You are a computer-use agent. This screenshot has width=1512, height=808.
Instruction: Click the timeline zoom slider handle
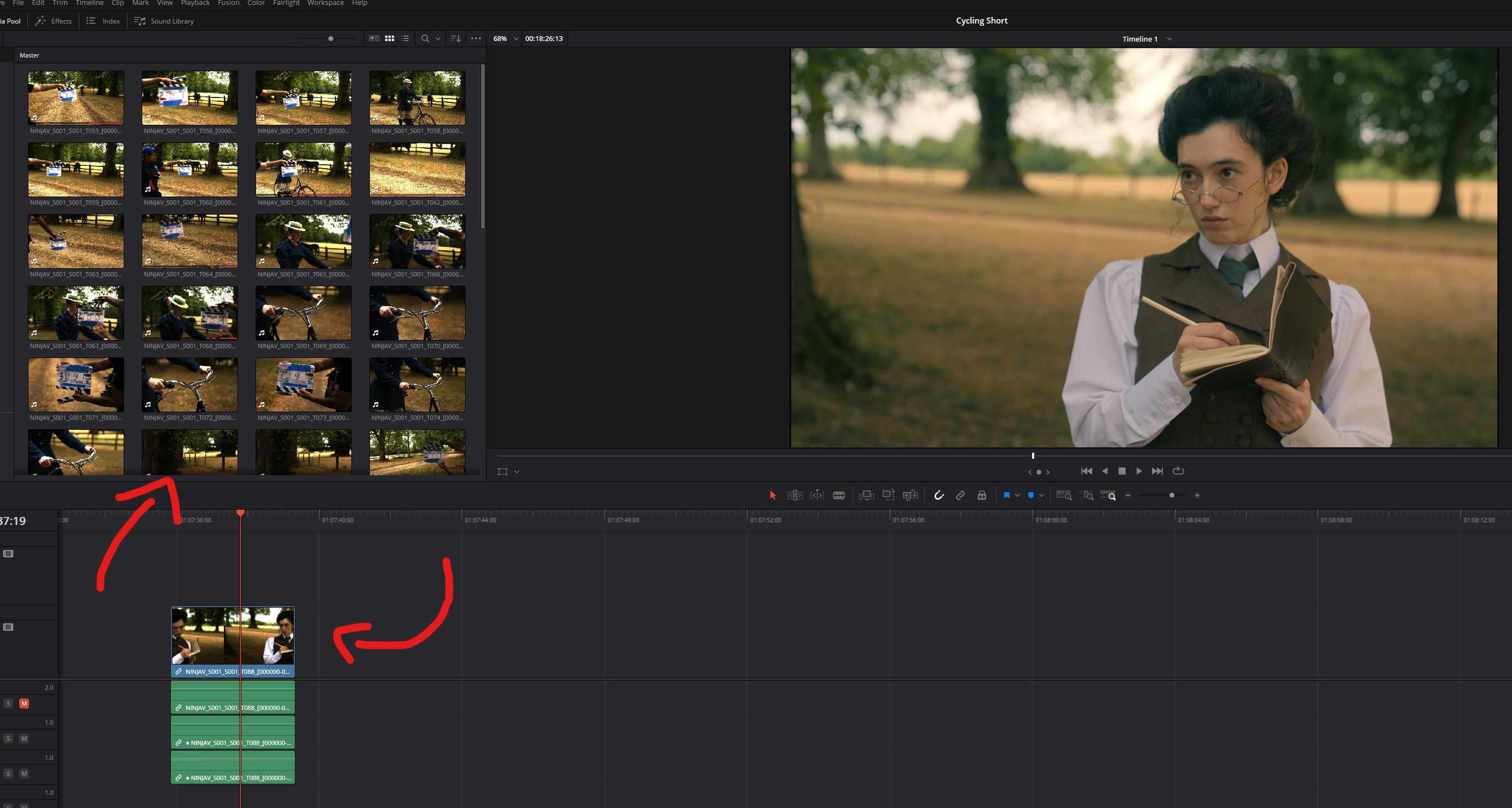point(1172,495)
